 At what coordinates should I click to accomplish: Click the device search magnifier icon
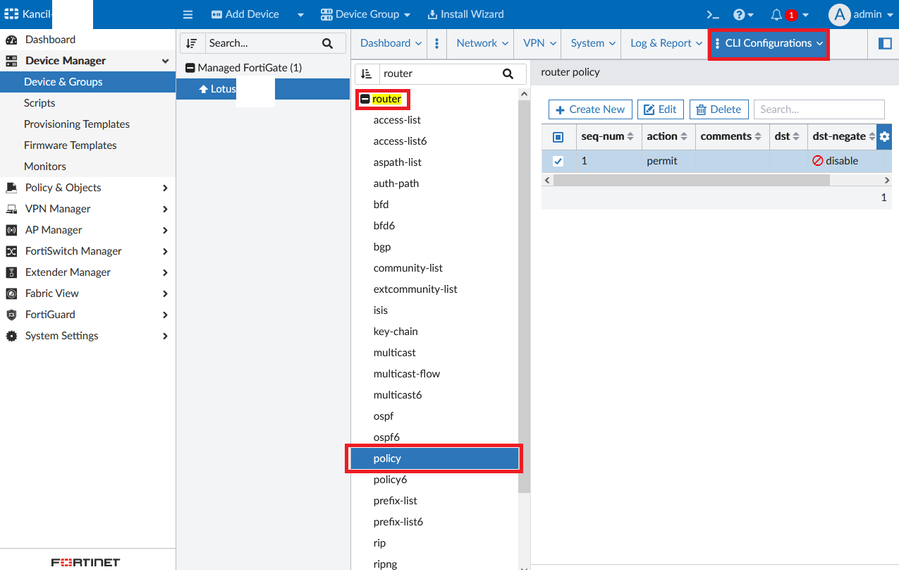pyautogui.click(x=327, y=43)
